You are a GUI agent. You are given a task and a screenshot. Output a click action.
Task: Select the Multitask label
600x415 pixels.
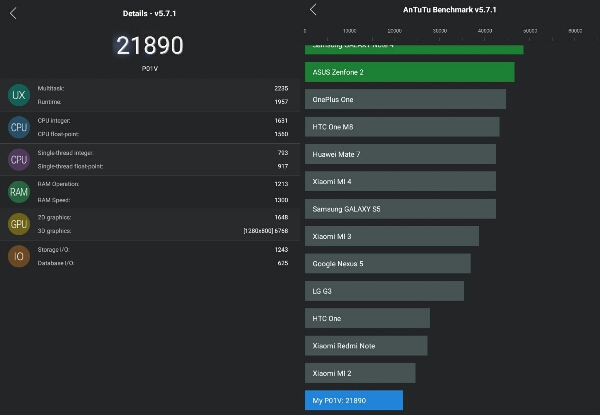pos(51,88)
